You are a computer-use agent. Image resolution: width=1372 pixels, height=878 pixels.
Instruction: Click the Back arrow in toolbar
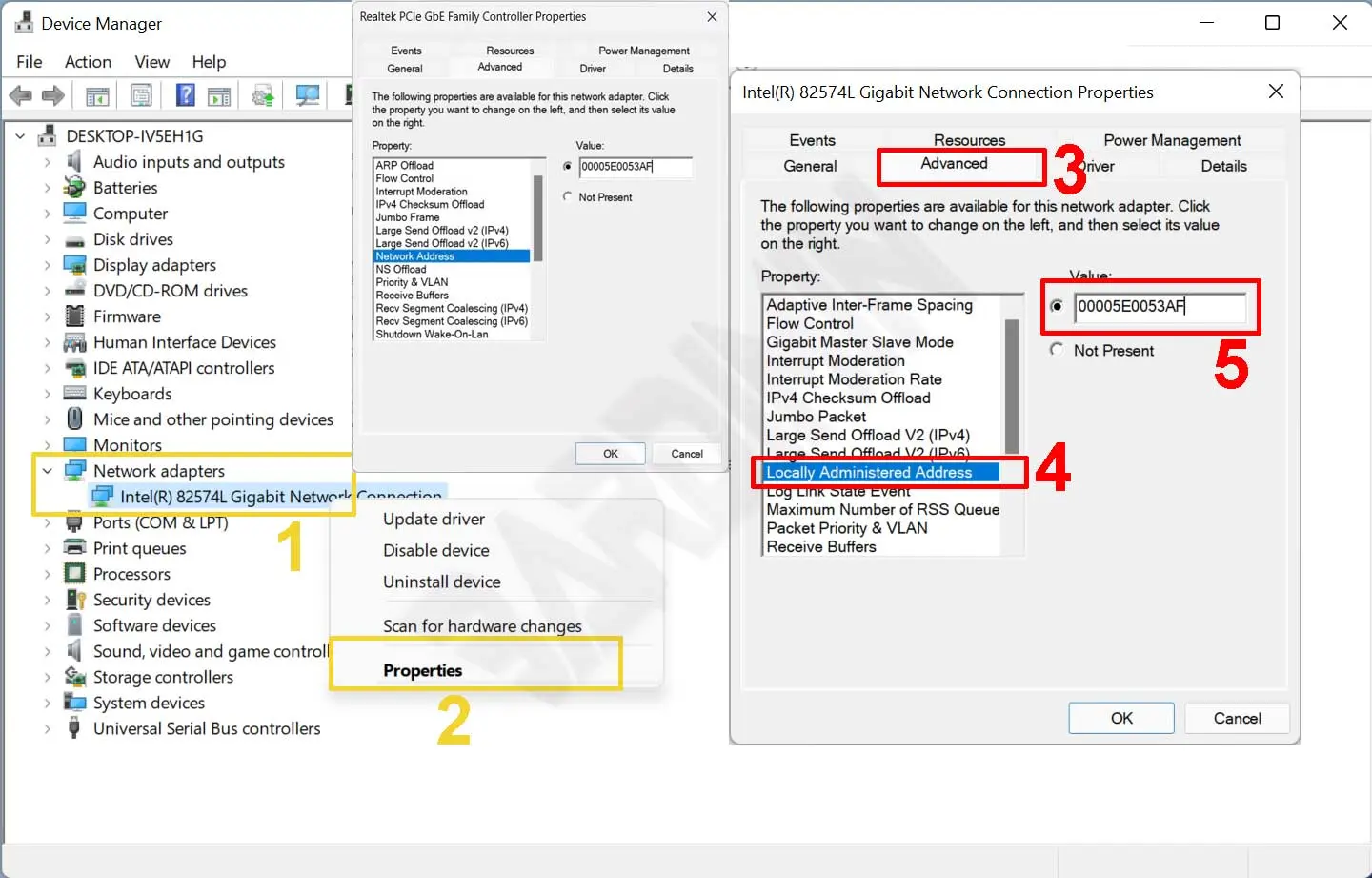click(x=20, y=95)
